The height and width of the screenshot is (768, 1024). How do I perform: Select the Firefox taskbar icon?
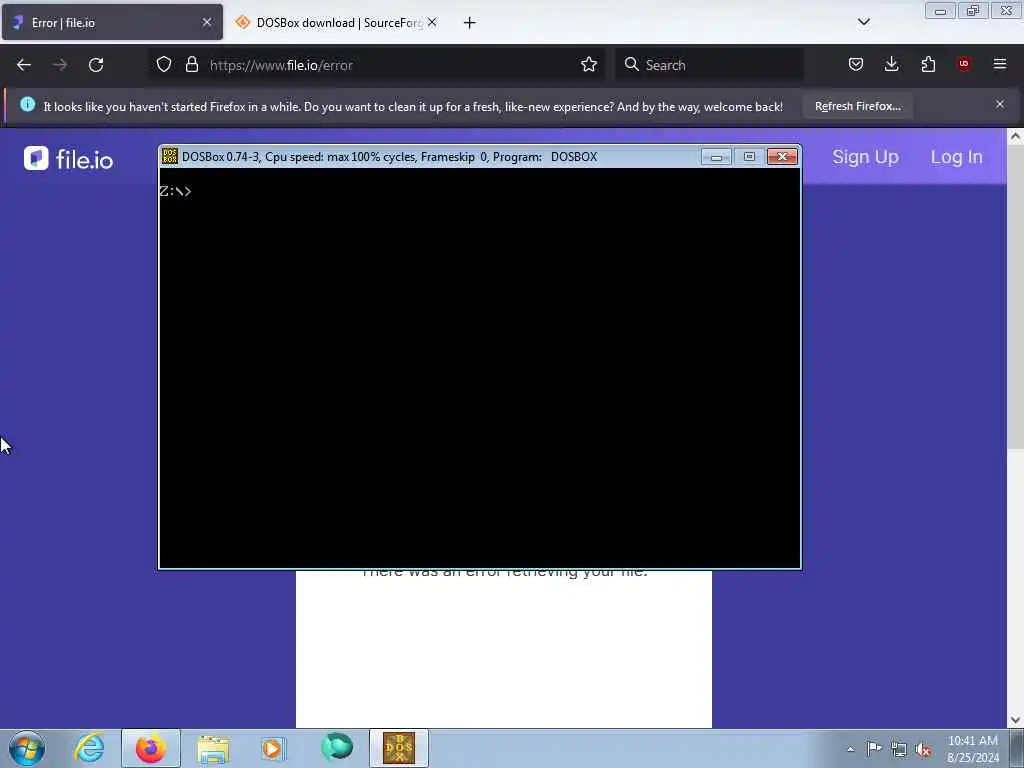[x=151, y=748]
